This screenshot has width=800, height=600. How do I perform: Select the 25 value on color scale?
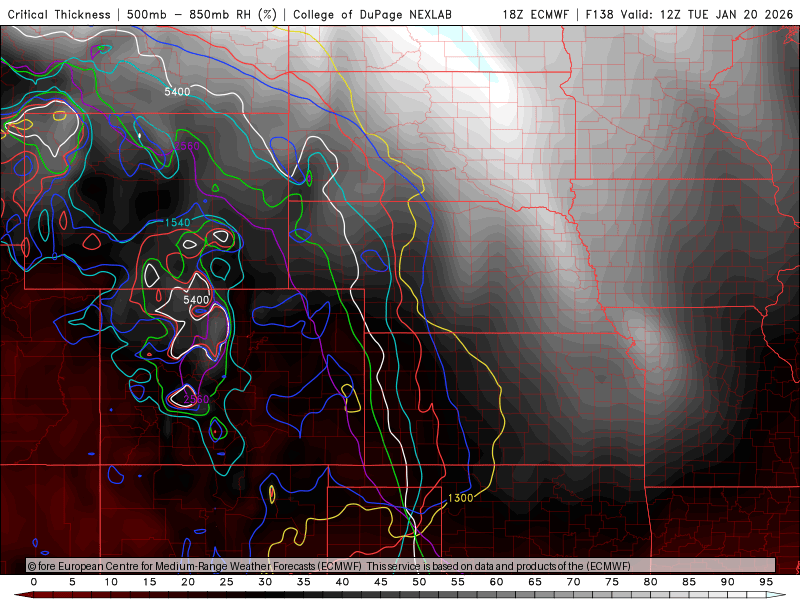227,582
